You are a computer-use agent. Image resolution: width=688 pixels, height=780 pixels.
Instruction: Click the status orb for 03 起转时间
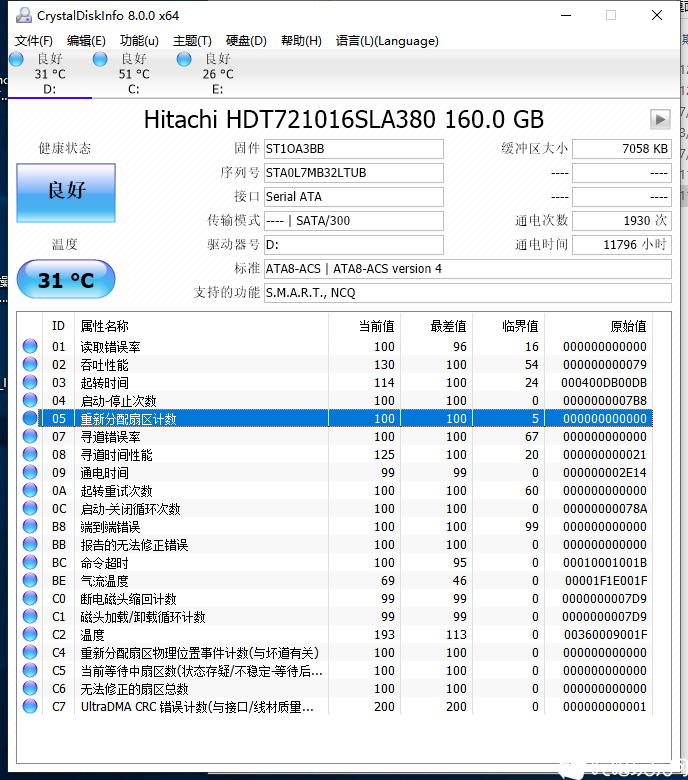[30, 382]
